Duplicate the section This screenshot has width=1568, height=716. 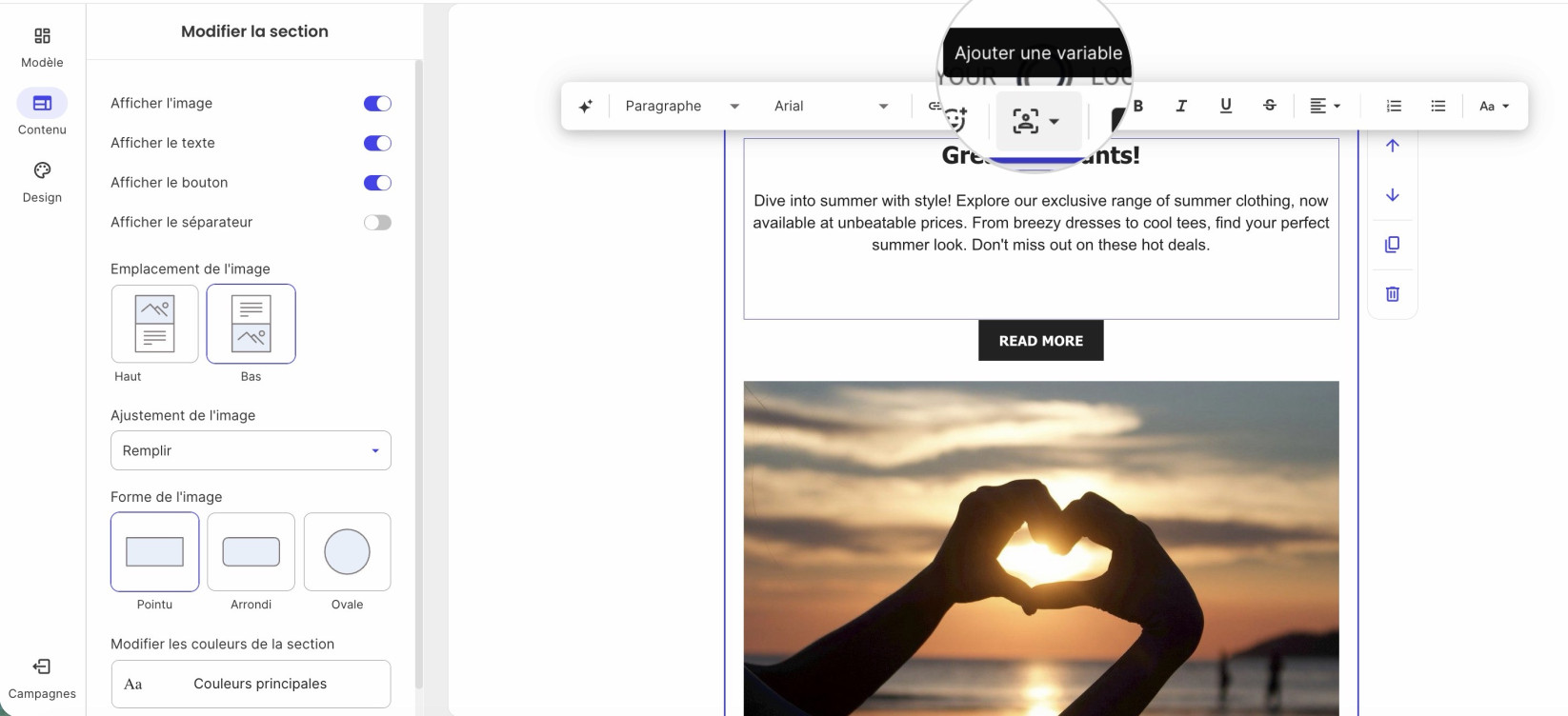[1392, 245]
